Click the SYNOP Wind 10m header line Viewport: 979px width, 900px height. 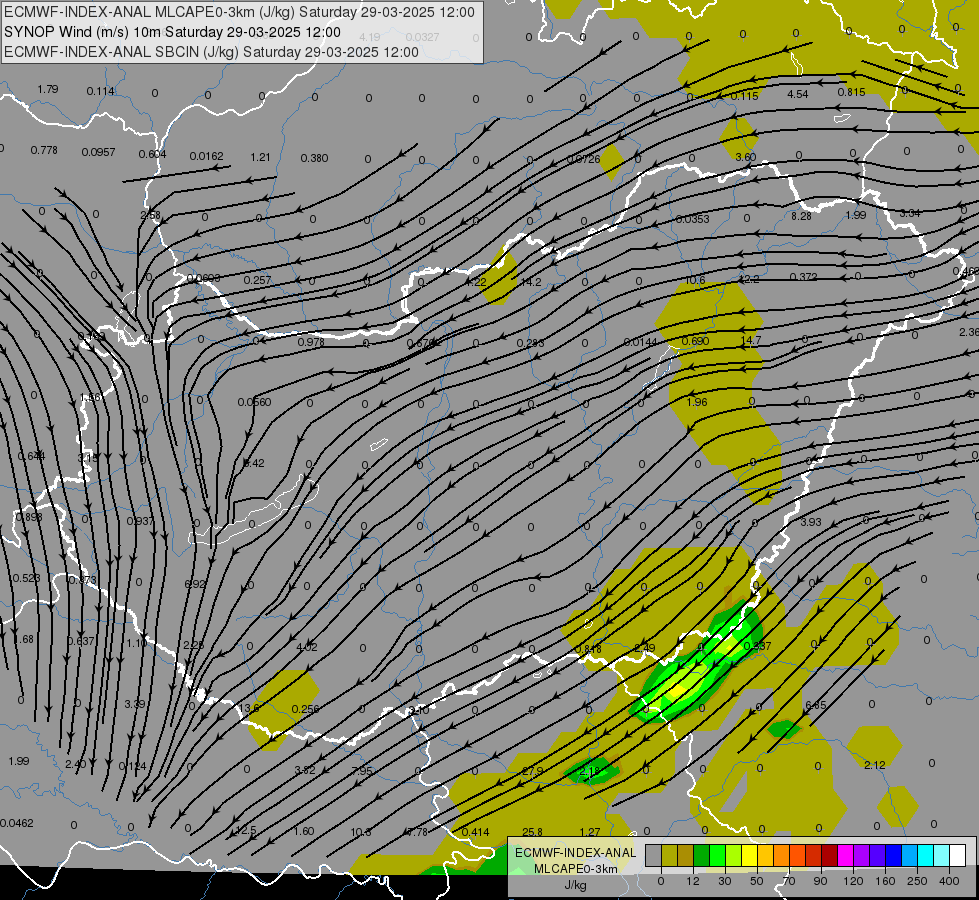pos(172,32)
